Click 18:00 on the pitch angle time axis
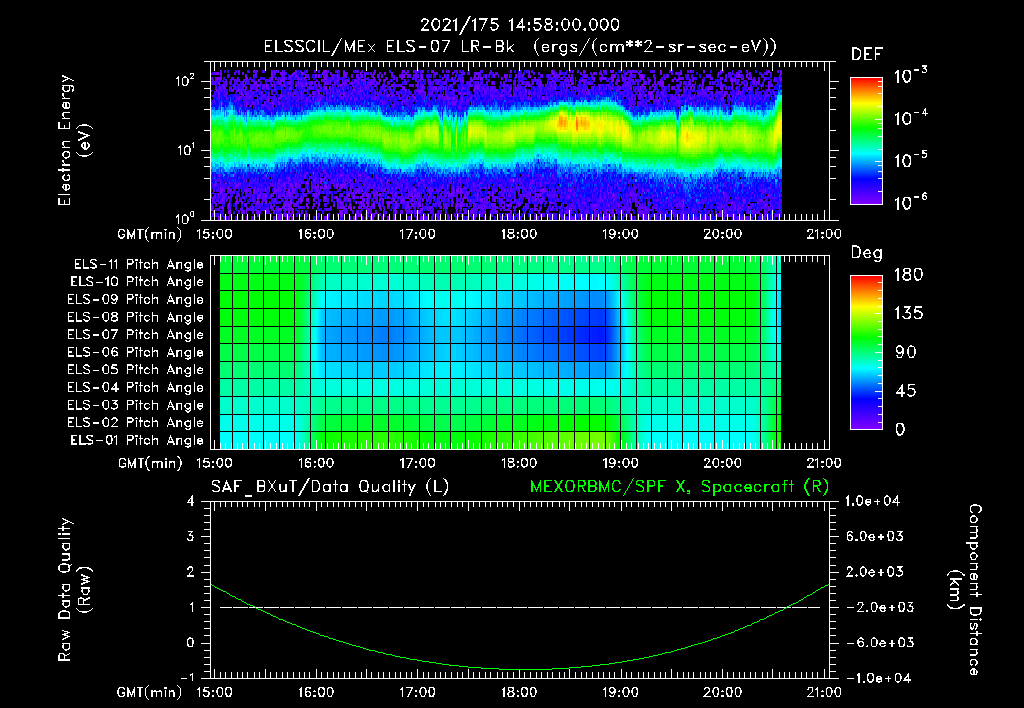Screen dimensions: 1024x708 click(x=519, y=463)
